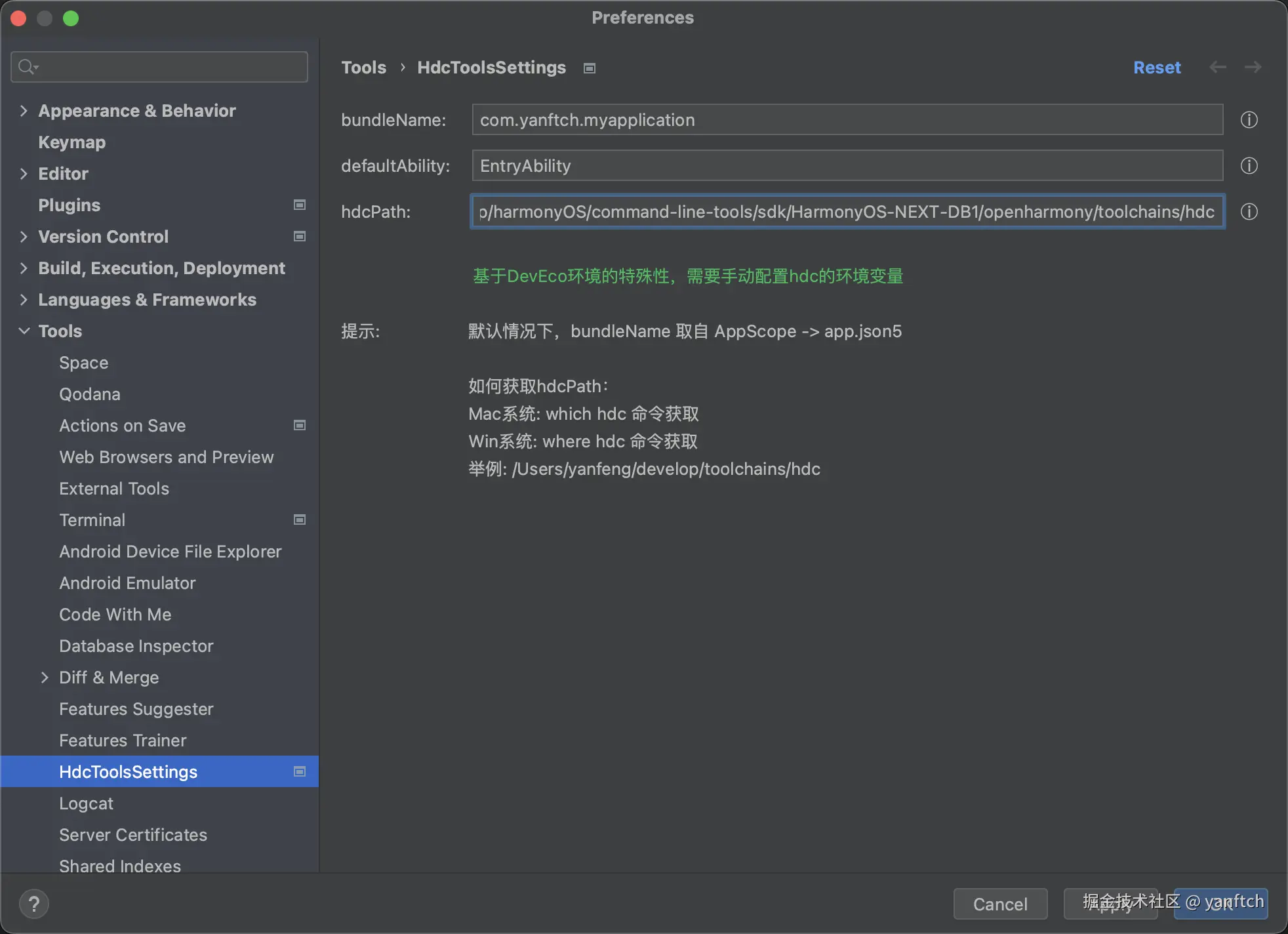This screenshot has width=1288, height=934.
Task: Expand the Editor settings node
Action: pos(24,174)
